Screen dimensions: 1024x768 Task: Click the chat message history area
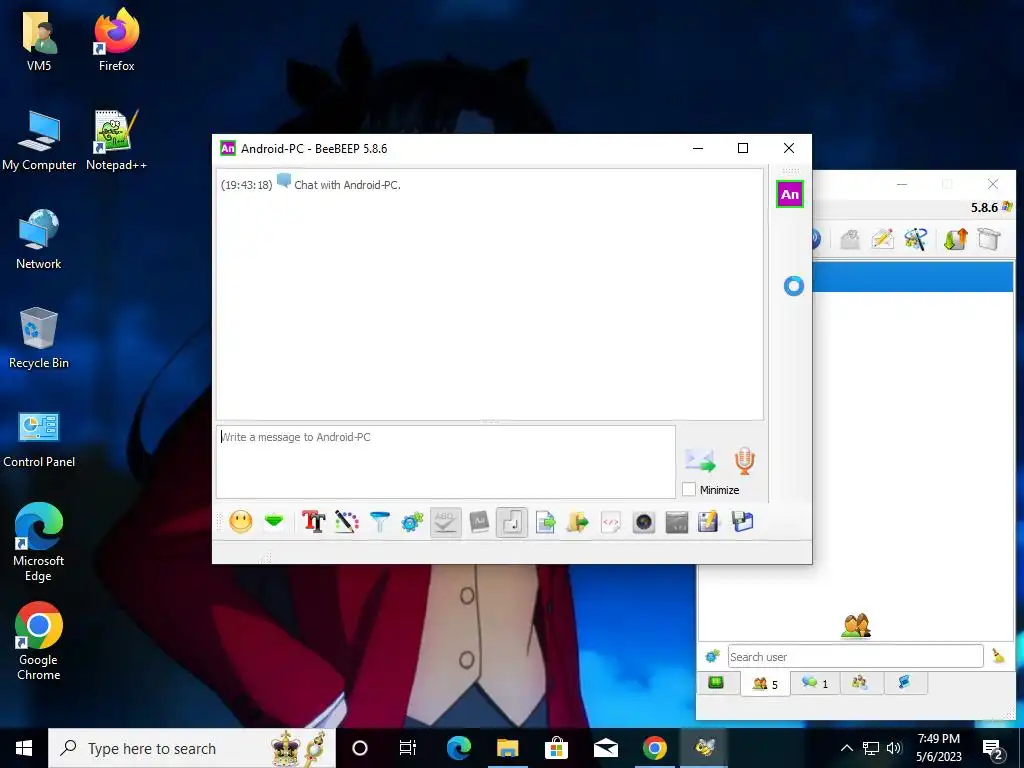point(490,295)
